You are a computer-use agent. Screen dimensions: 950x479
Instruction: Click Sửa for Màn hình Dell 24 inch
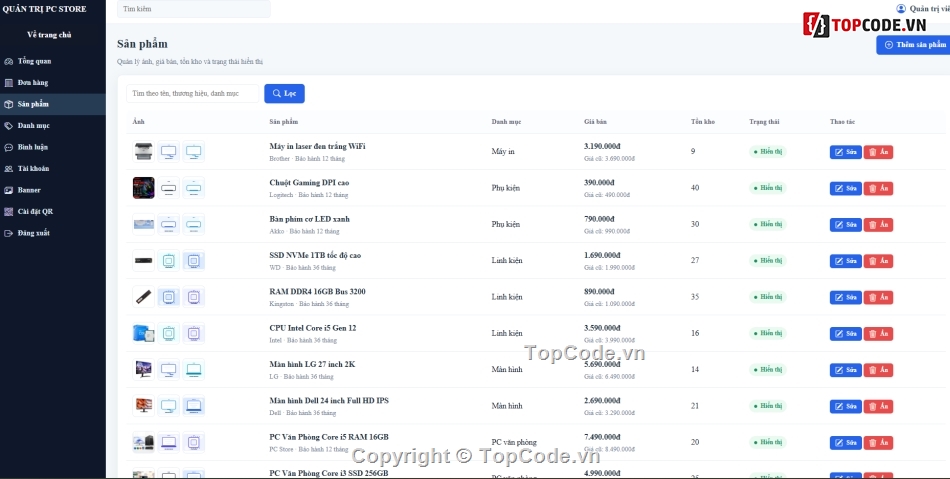coord(846,406)
